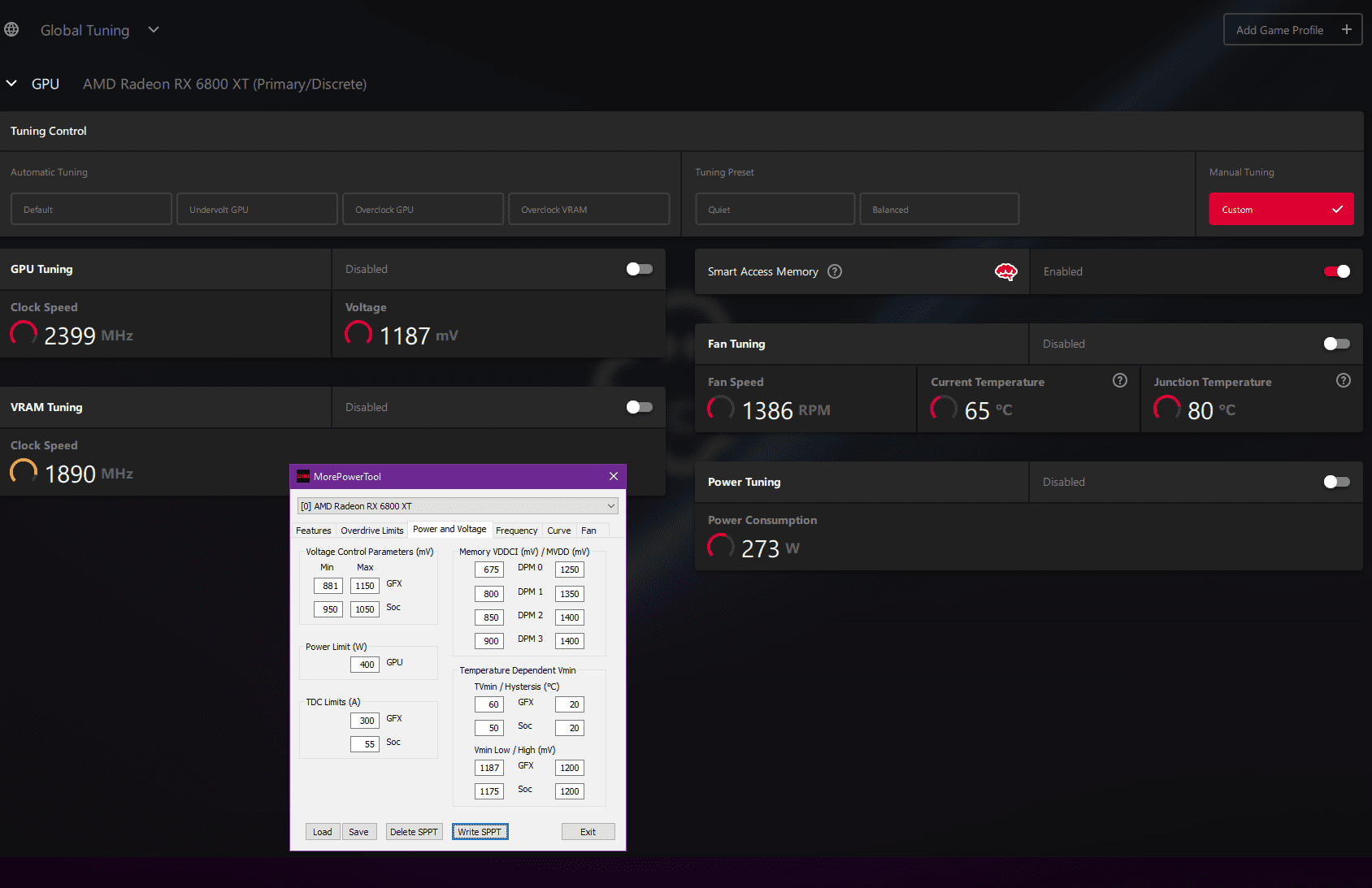The image size is (1372, 888).
Task: Select the Balanced tuning preset
Action: tap(940, 209)
